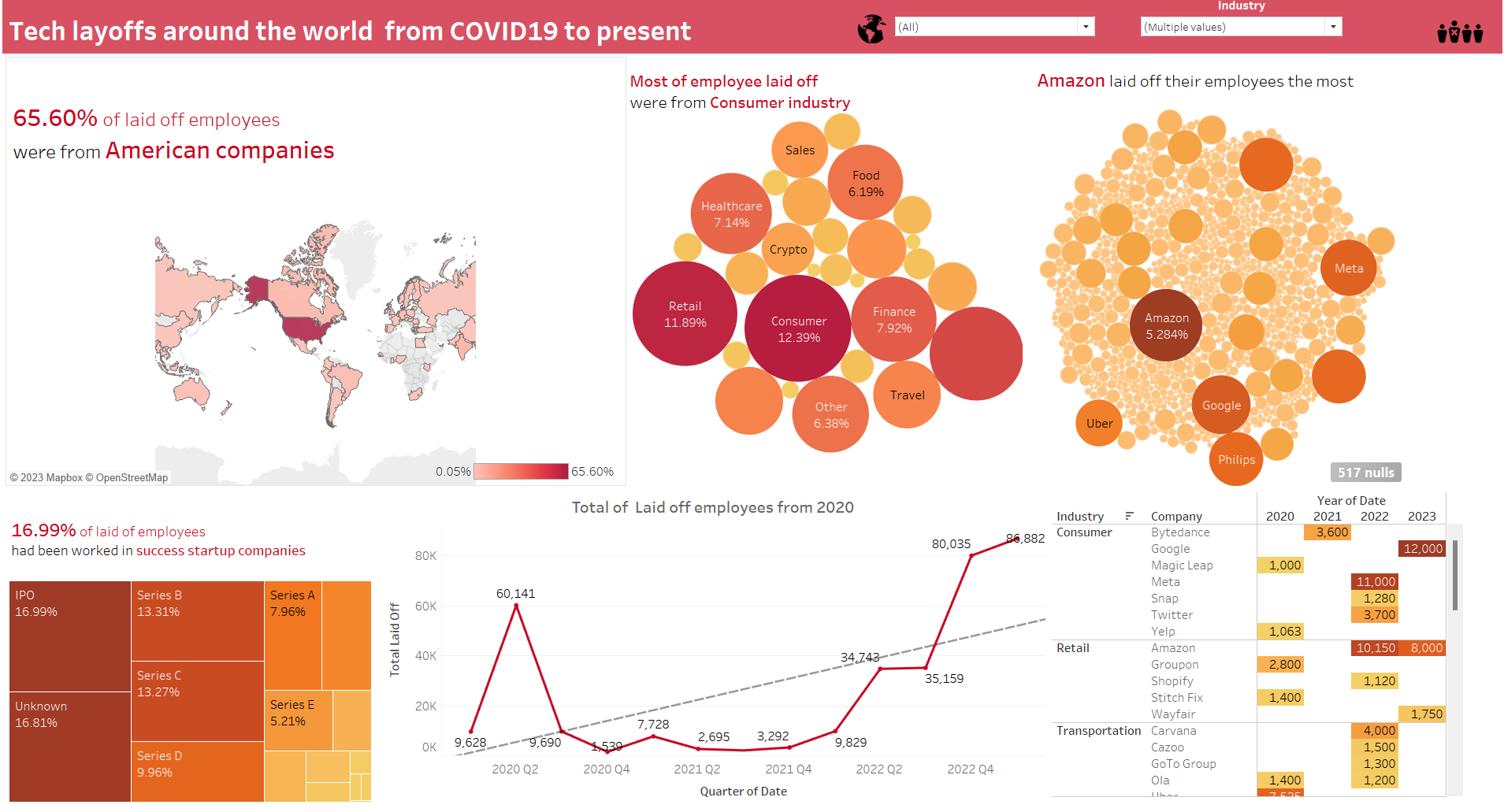Select the Travel bubble

tap(907, 395)
